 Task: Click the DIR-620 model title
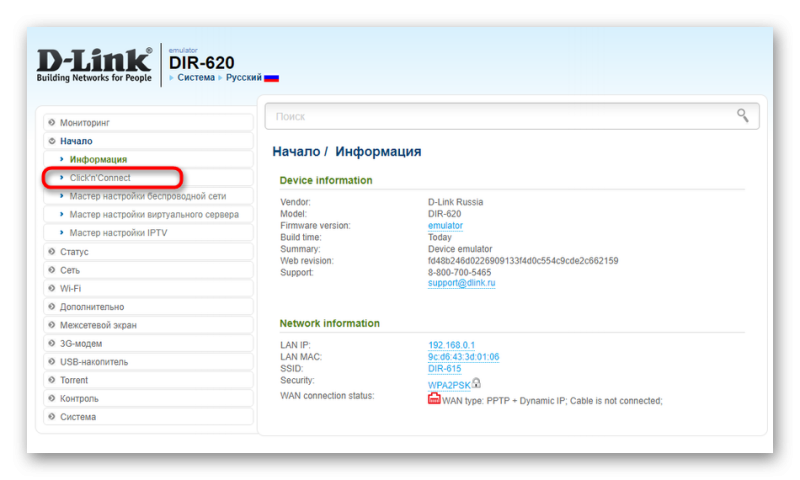click(202, 63)
